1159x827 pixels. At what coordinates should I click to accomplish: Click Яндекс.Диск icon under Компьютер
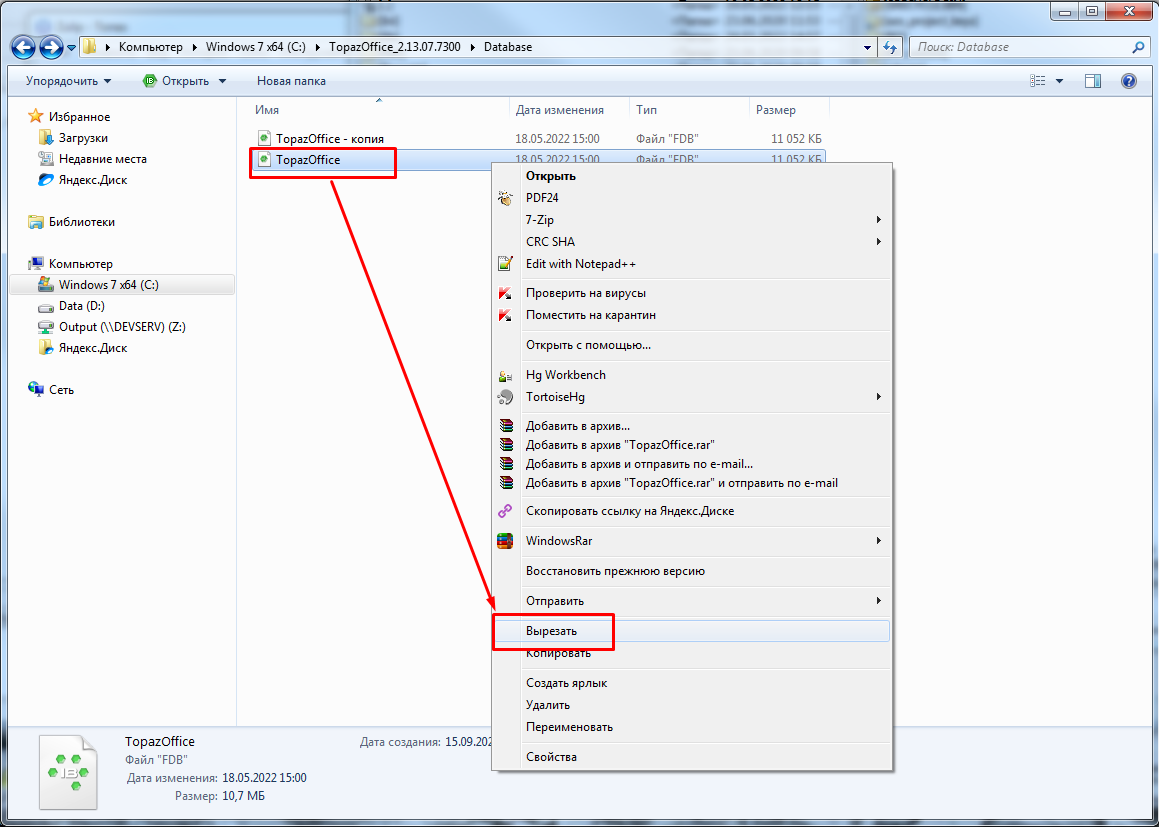(46, 348)
